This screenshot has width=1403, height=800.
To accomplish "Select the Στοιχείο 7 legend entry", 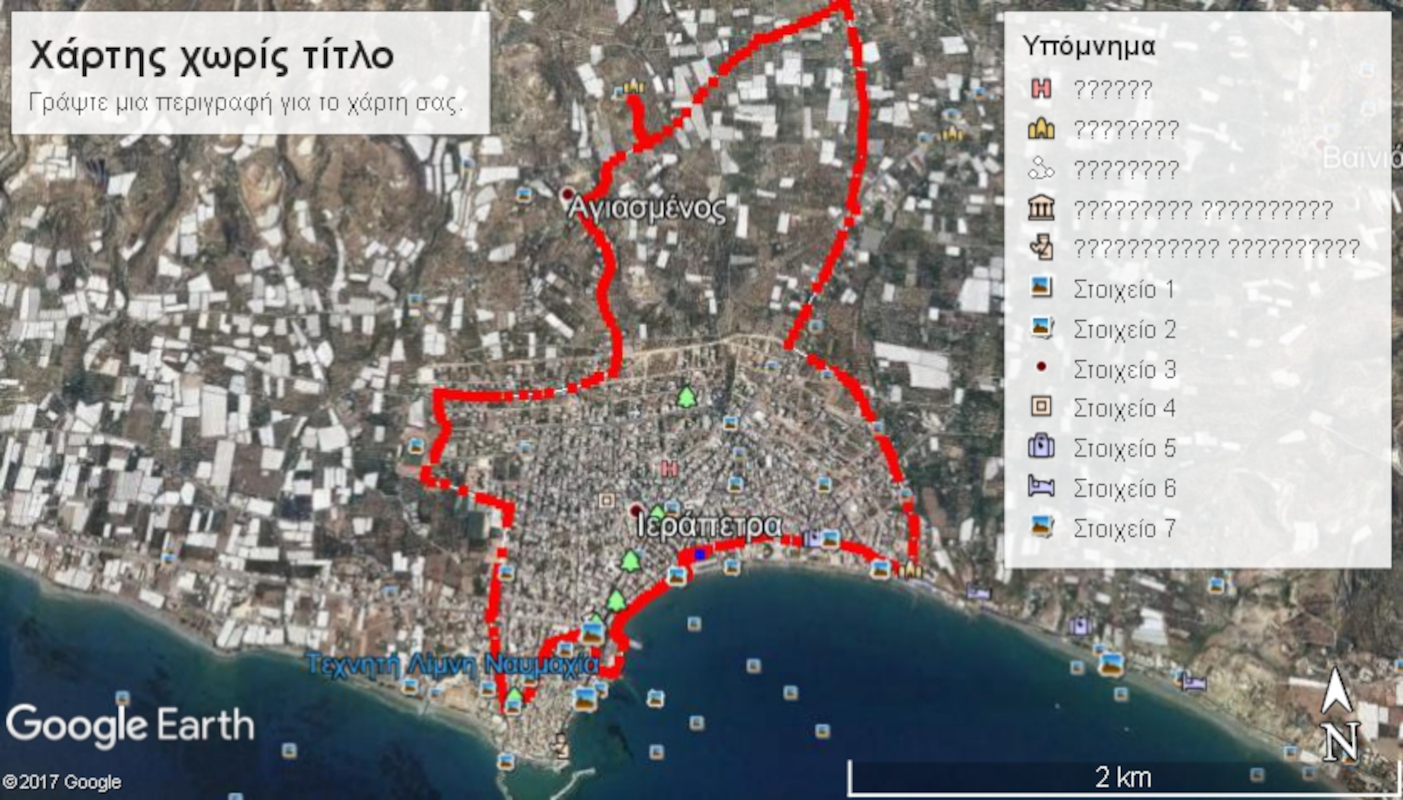I will click(x=1123, y=528).
